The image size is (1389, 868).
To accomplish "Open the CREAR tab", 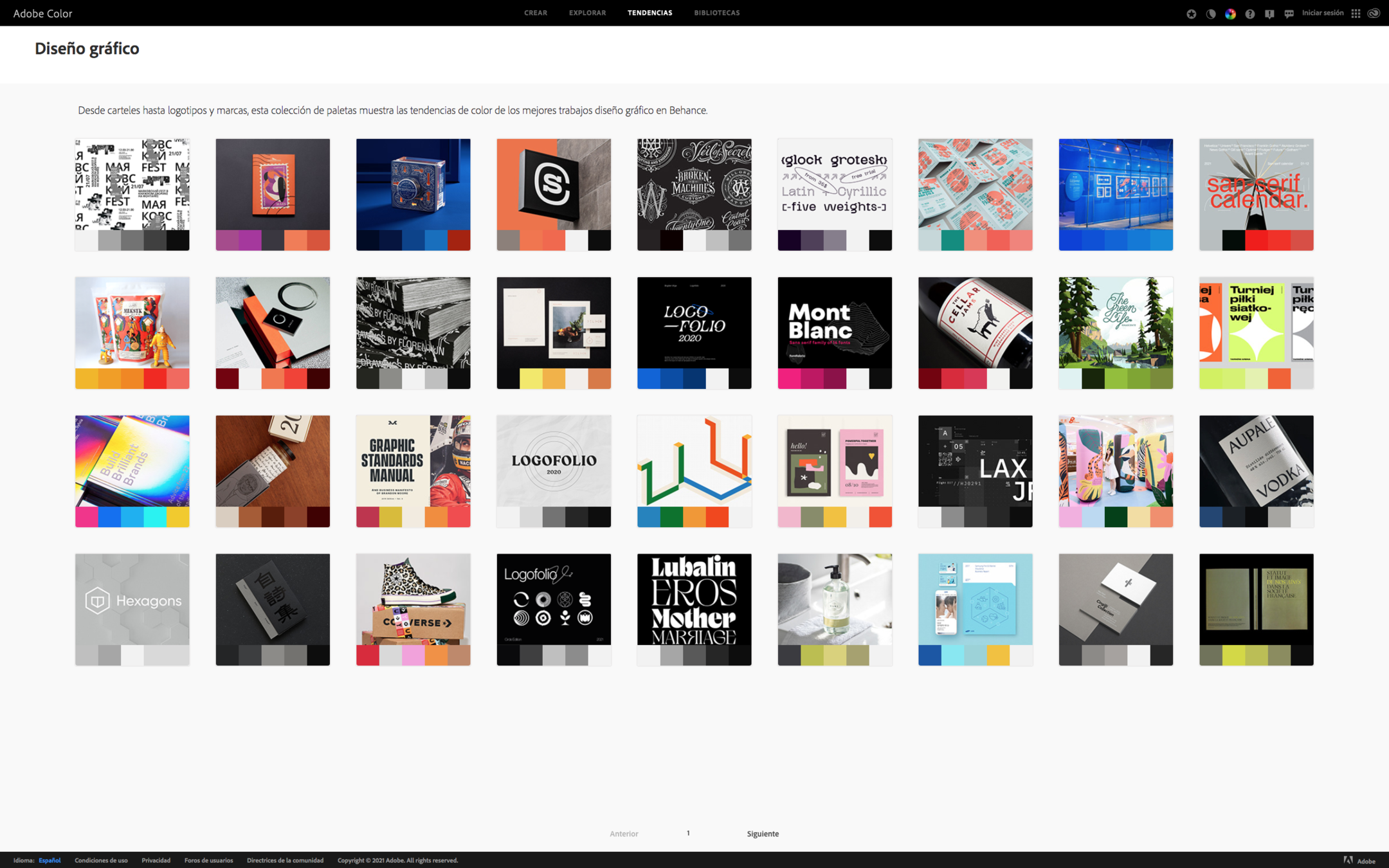I will coord(535,13).
